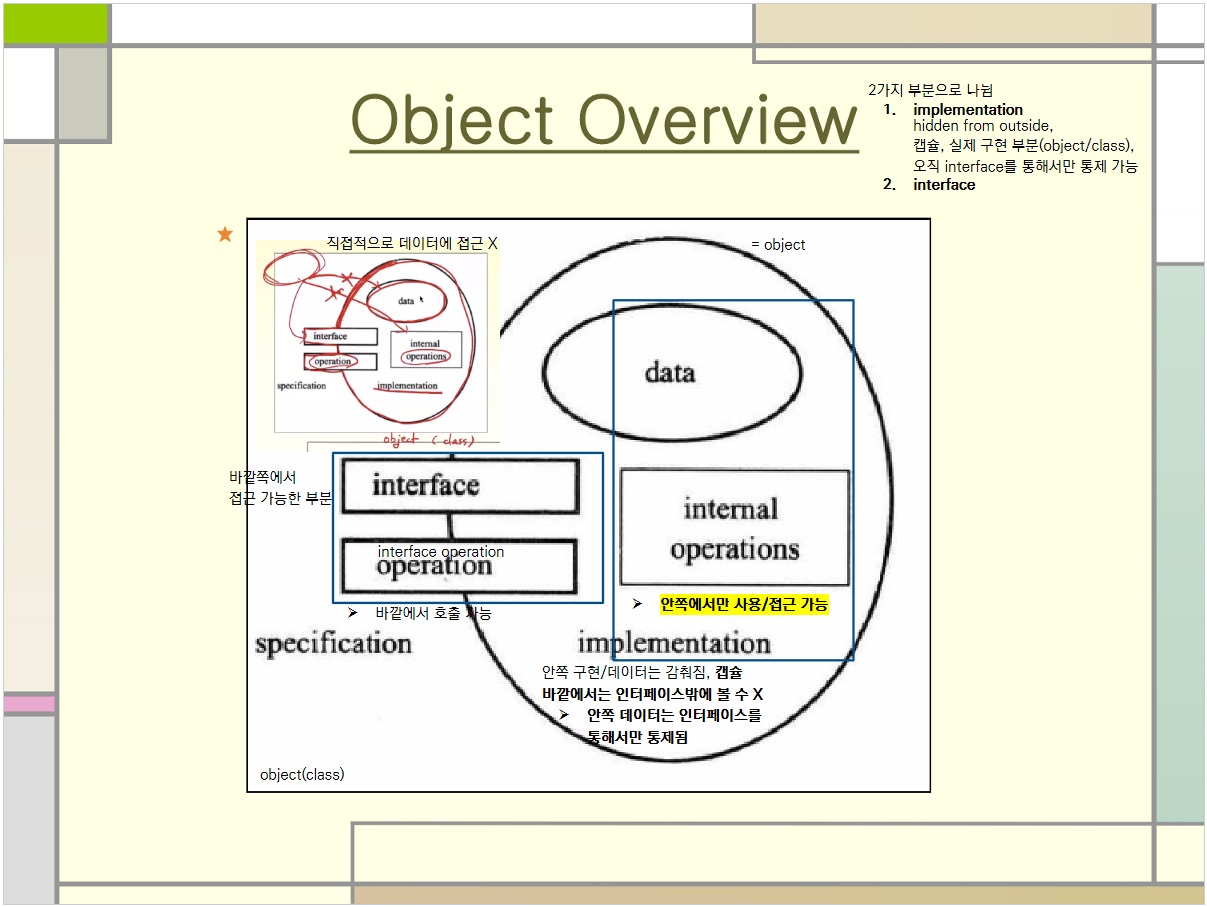Click the pink bar on the left edge
Image resolution: width=1207 pixels, height=907 pixels.
[29, 704]
